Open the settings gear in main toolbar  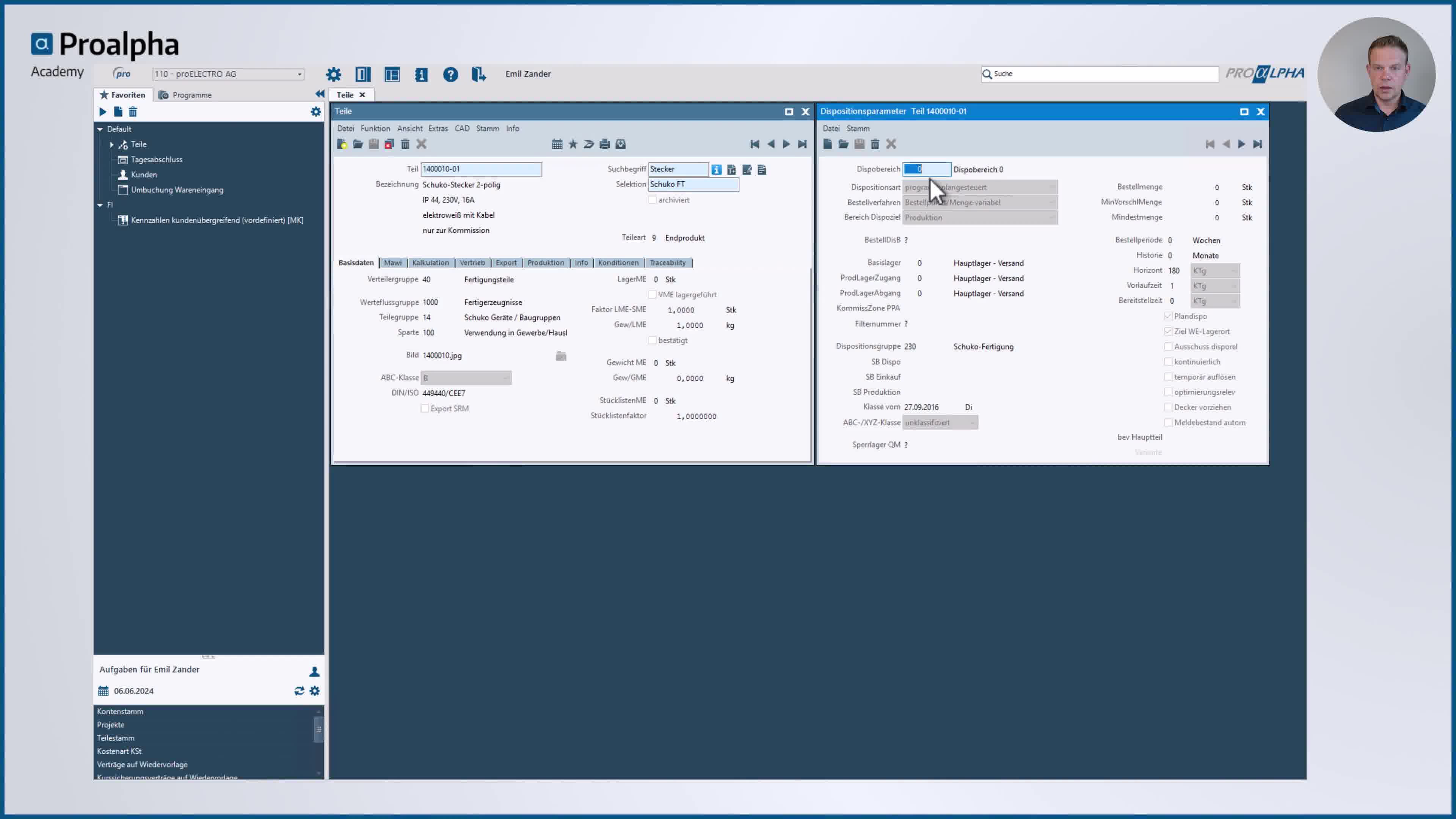click(x=334, y=74)
